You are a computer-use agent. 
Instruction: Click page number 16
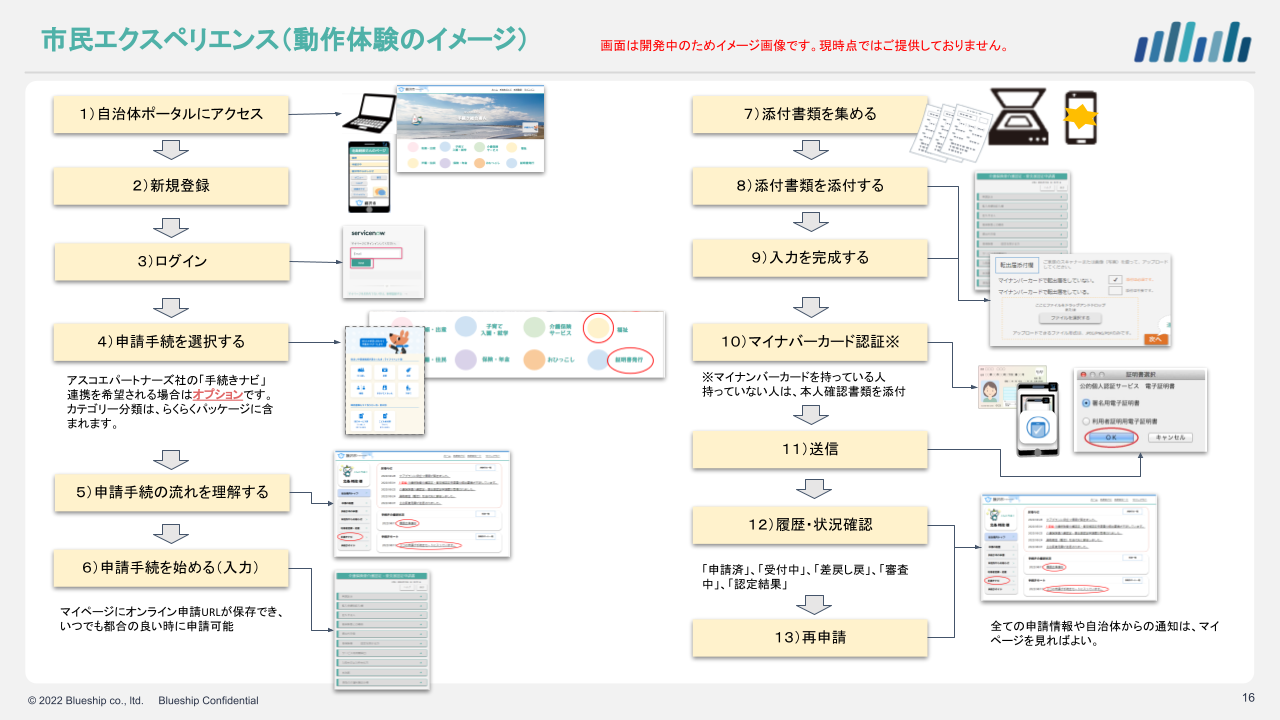pos(1248,697)
